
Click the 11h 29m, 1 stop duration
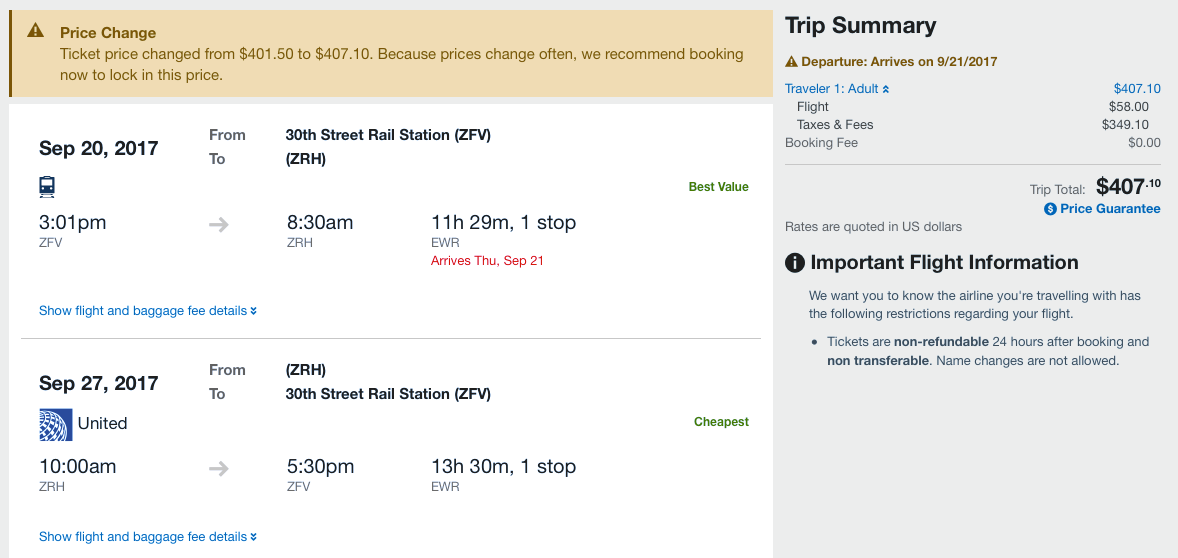[x=503, y=223]
